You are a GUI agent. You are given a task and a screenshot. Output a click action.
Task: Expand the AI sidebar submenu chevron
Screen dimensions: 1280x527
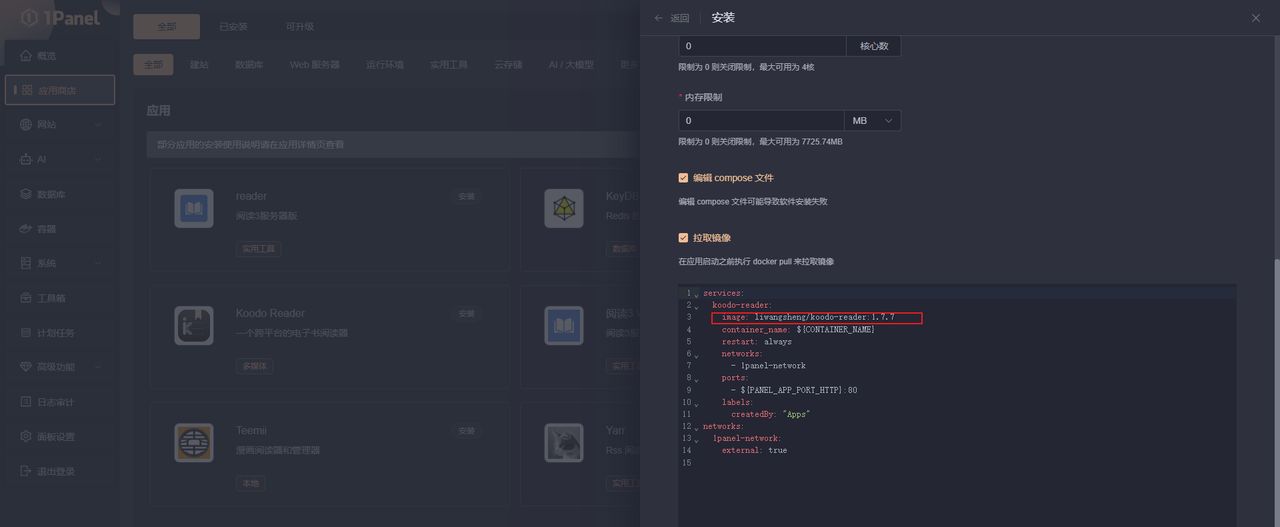click(98, 159)
